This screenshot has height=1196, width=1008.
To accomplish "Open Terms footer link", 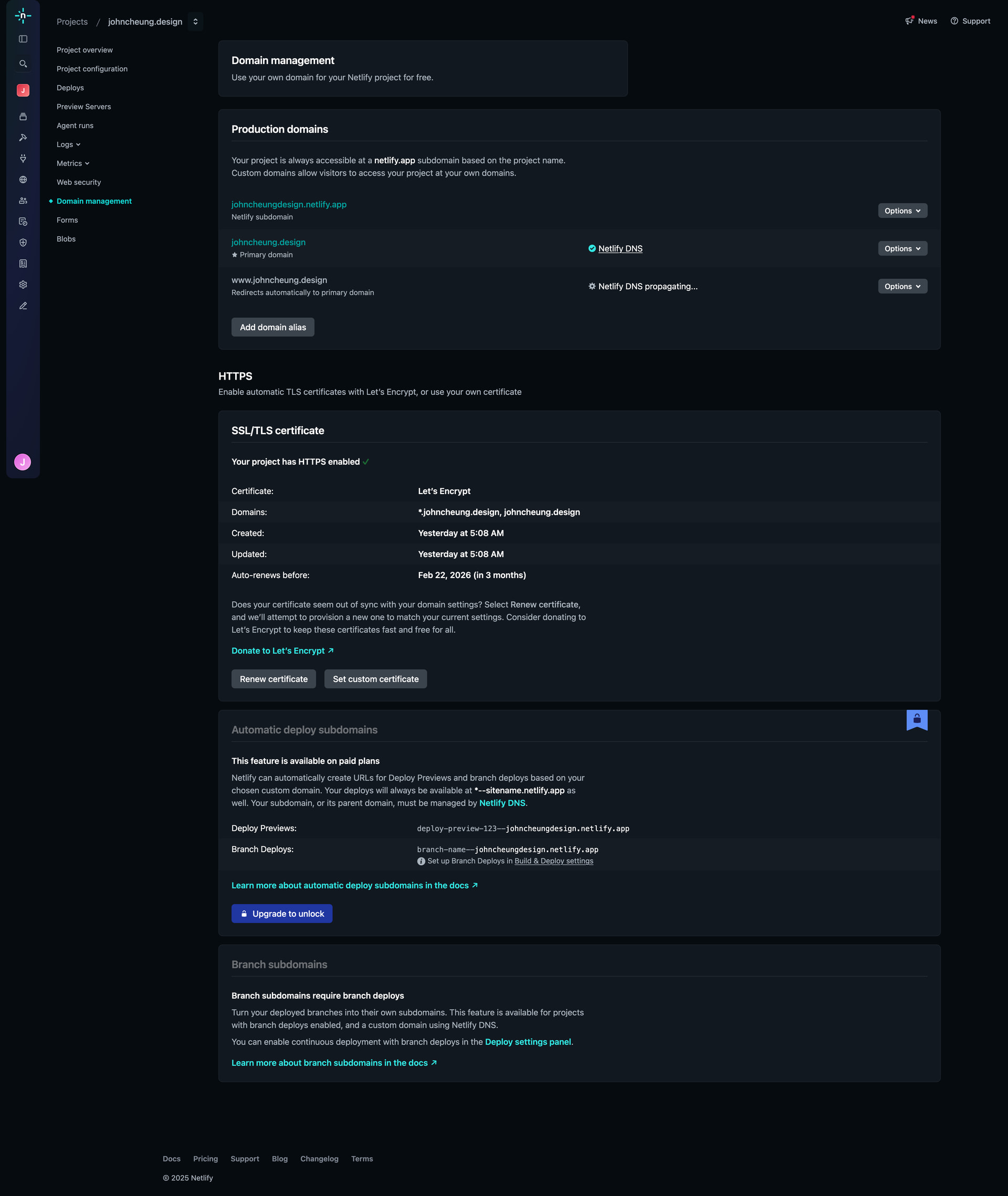I will 362,1159.
